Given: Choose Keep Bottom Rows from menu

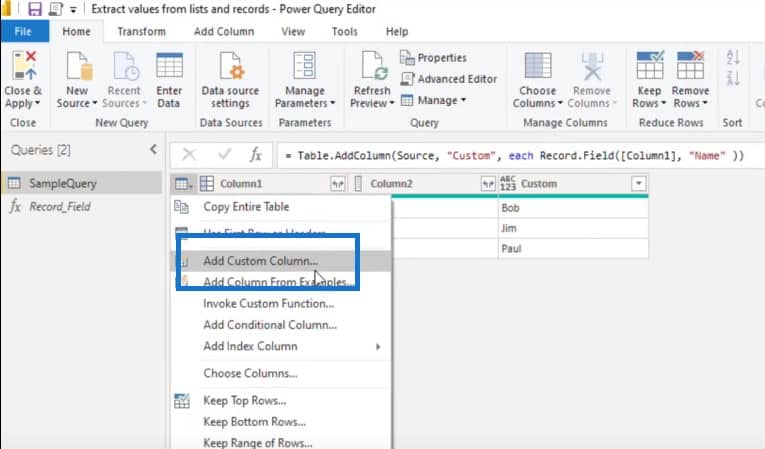Looking at the screenshot, I should click(x=281, y=422).
